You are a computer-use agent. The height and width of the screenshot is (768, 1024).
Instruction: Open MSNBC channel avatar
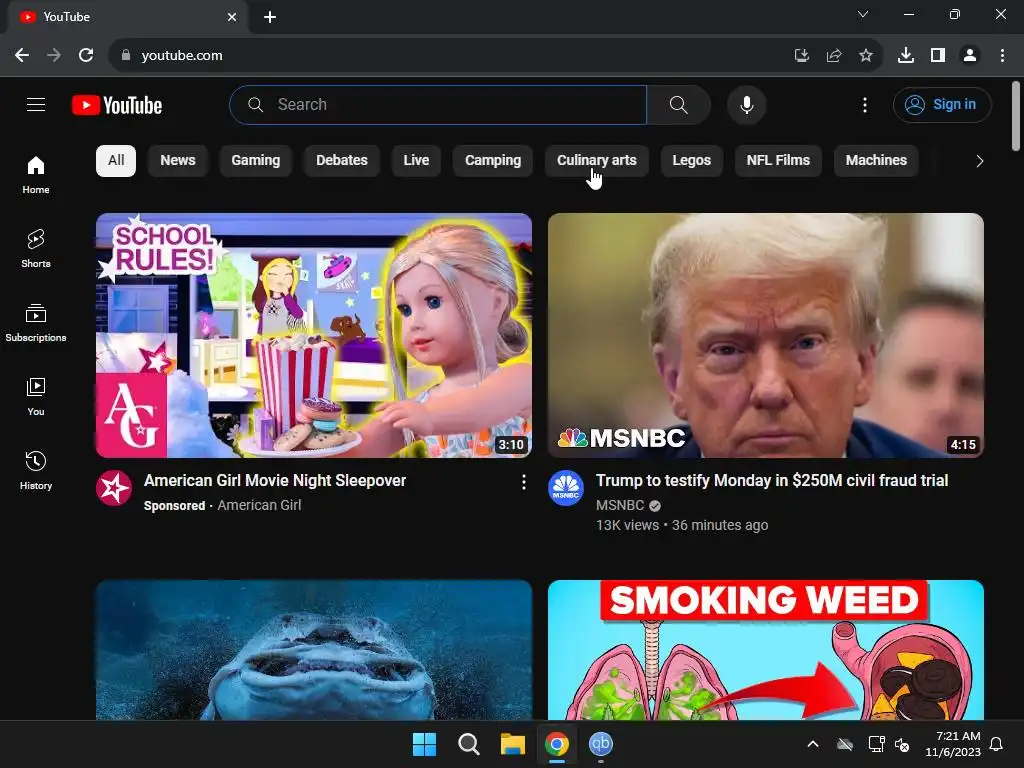(x=566, y=488)
